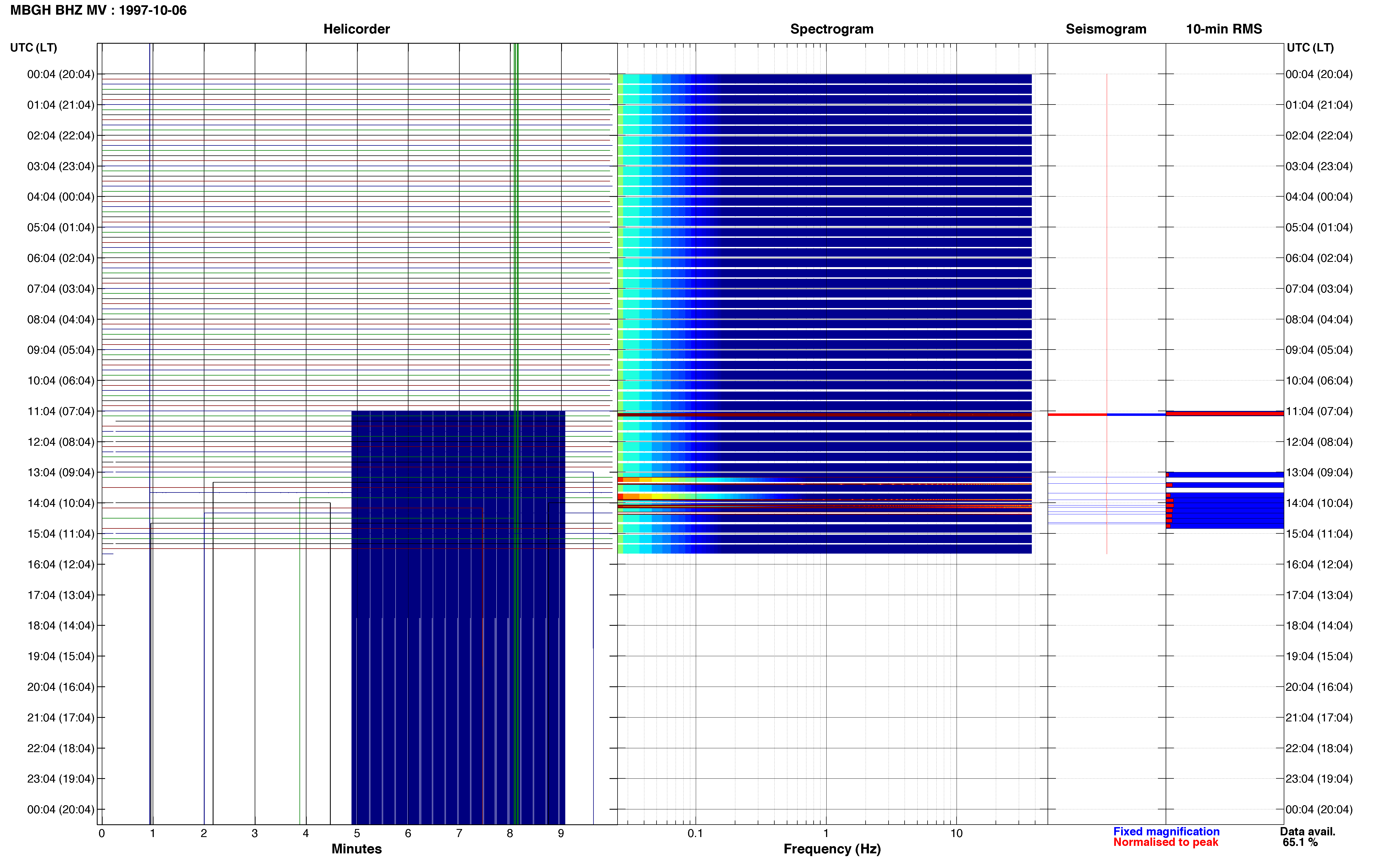Click left-axis time label "23:04 (19:04)"
The height and width of the screenshot is (868, 1388).
tap(61, 779)
